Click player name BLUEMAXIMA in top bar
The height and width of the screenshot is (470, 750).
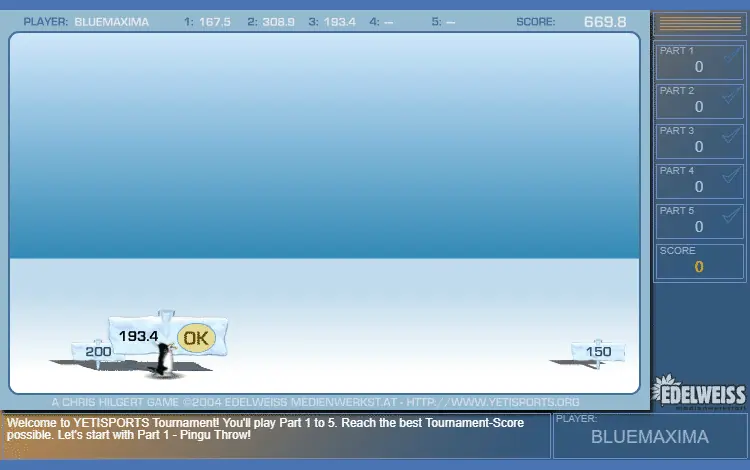(x=111, y=22)
